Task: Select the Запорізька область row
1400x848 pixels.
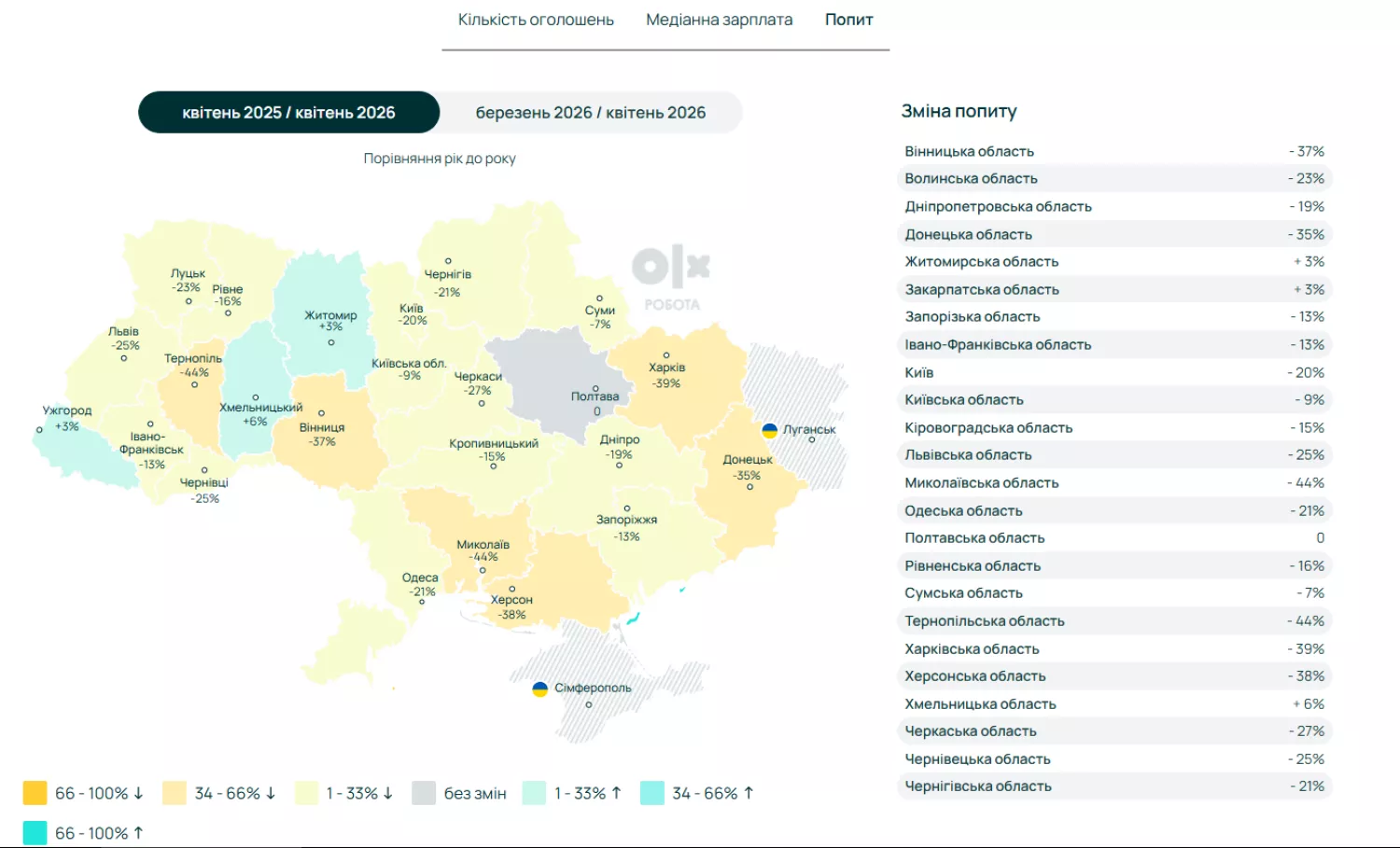Action: click(1114, 316)
